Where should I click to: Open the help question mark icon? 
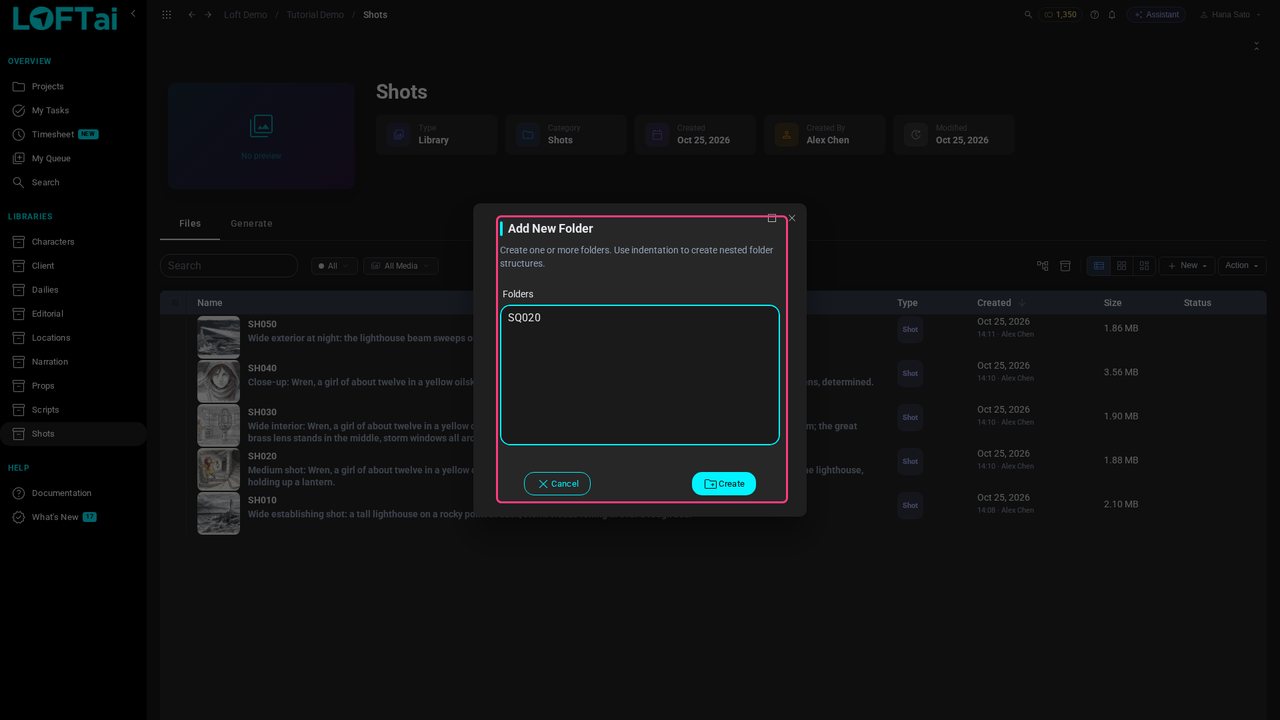1095,15
